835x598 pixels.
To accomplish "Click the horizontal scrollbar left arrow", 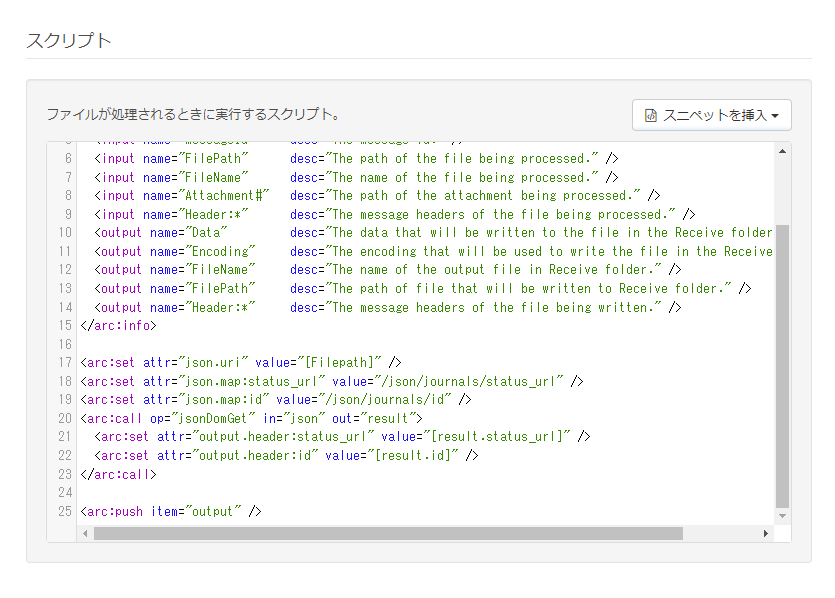I will coord(85,533).
